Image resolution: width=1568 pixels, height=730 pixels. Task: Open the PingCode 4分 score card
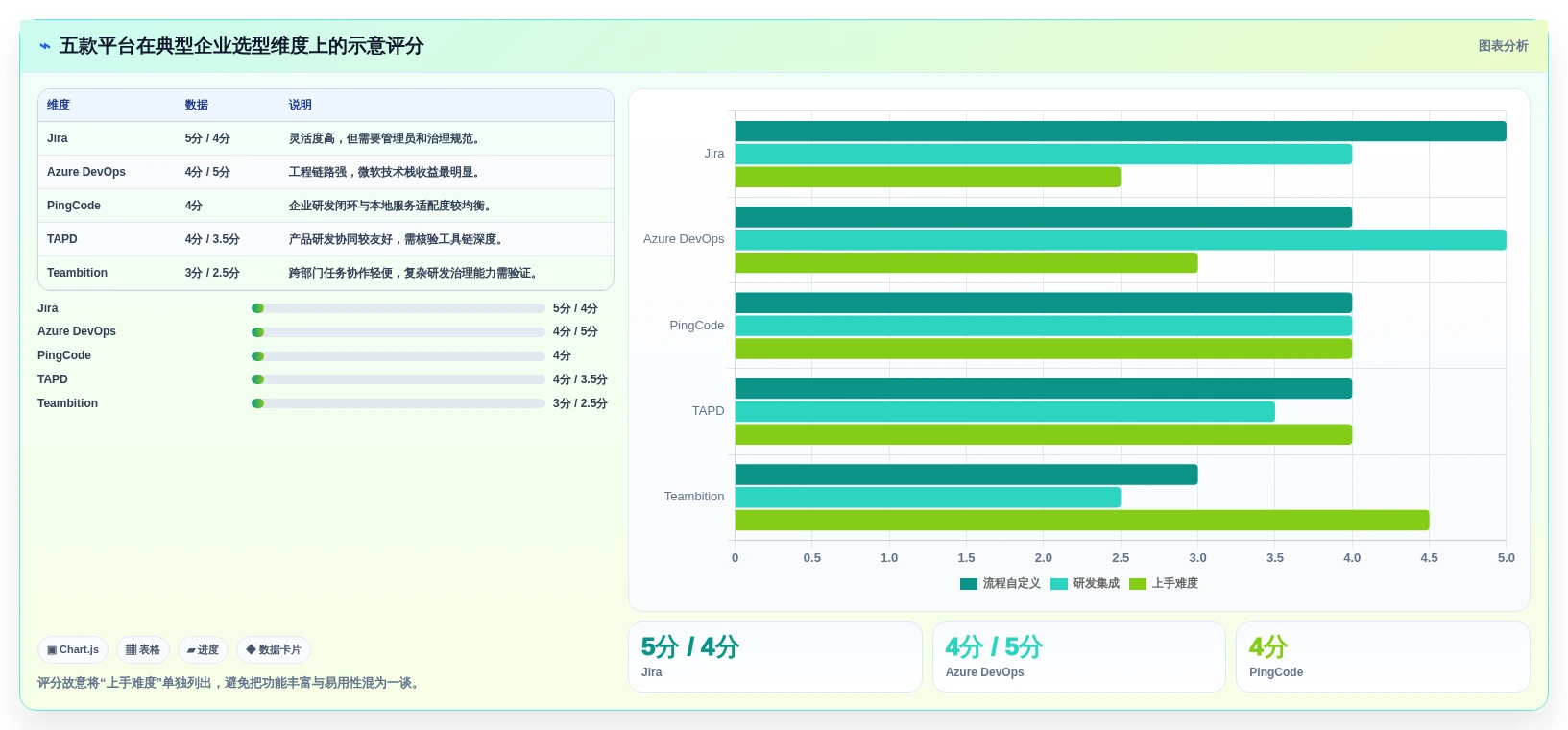pos(1383,657)
